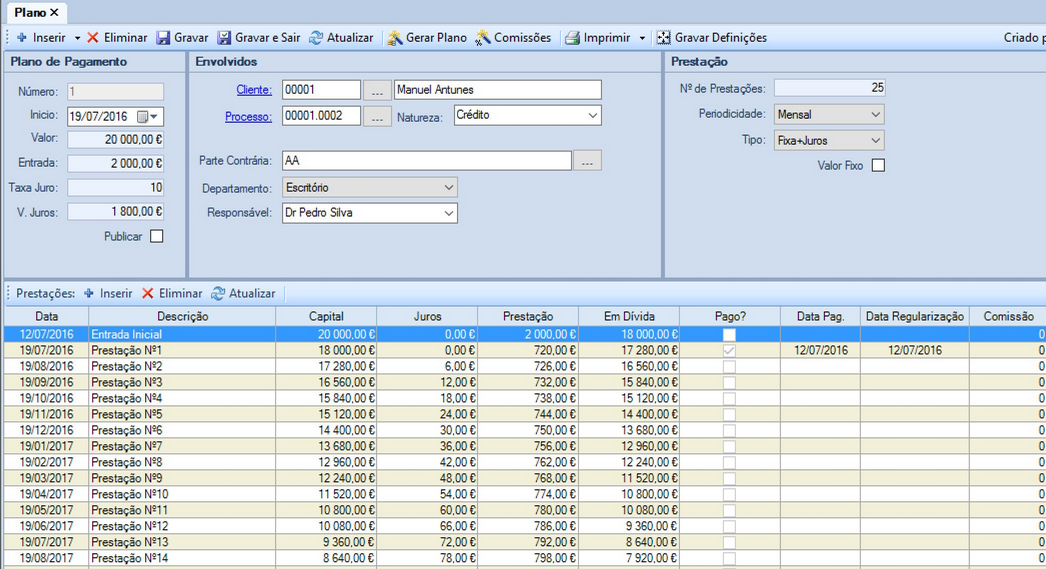Sort by the Data column header
The width and height of the screenshot is (1046, 569).
tap(46, 316)
